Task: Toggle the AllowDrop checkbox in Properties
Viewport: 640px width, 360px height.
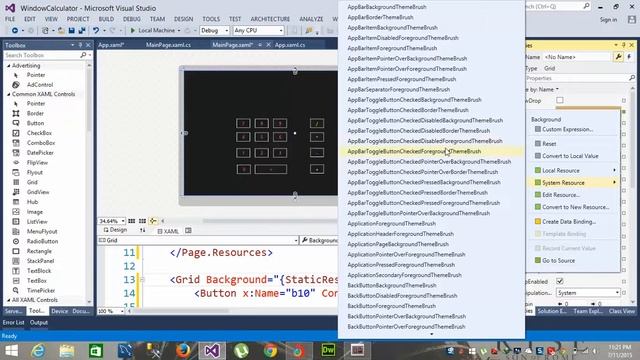Action: [560, 100]
